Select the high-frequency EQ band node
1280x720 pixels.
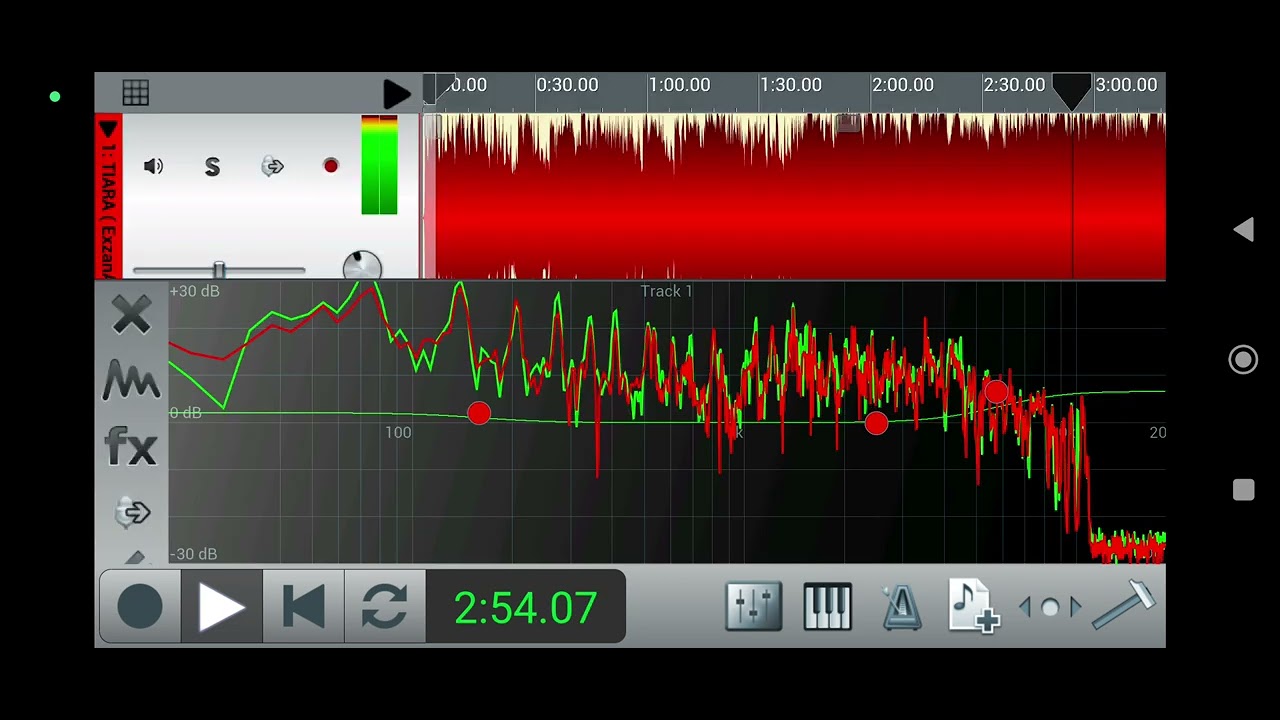point(996,392)
